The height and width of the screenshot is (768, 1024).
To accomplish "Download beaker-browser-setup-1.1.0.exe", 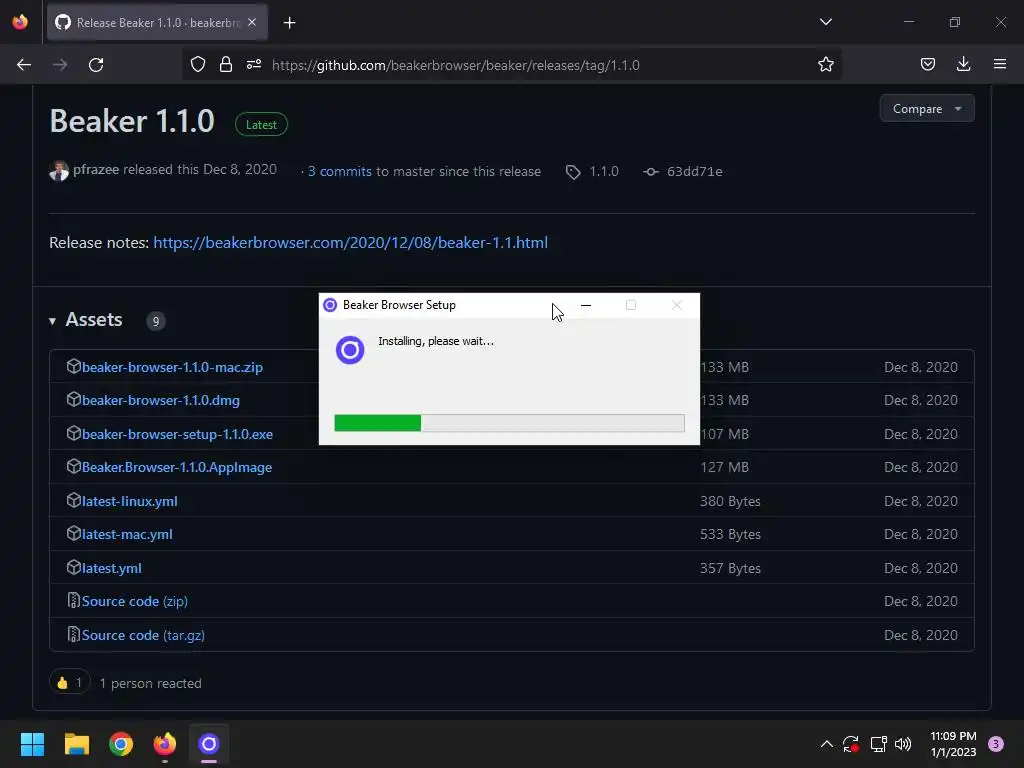I will [x=178, y=434].
